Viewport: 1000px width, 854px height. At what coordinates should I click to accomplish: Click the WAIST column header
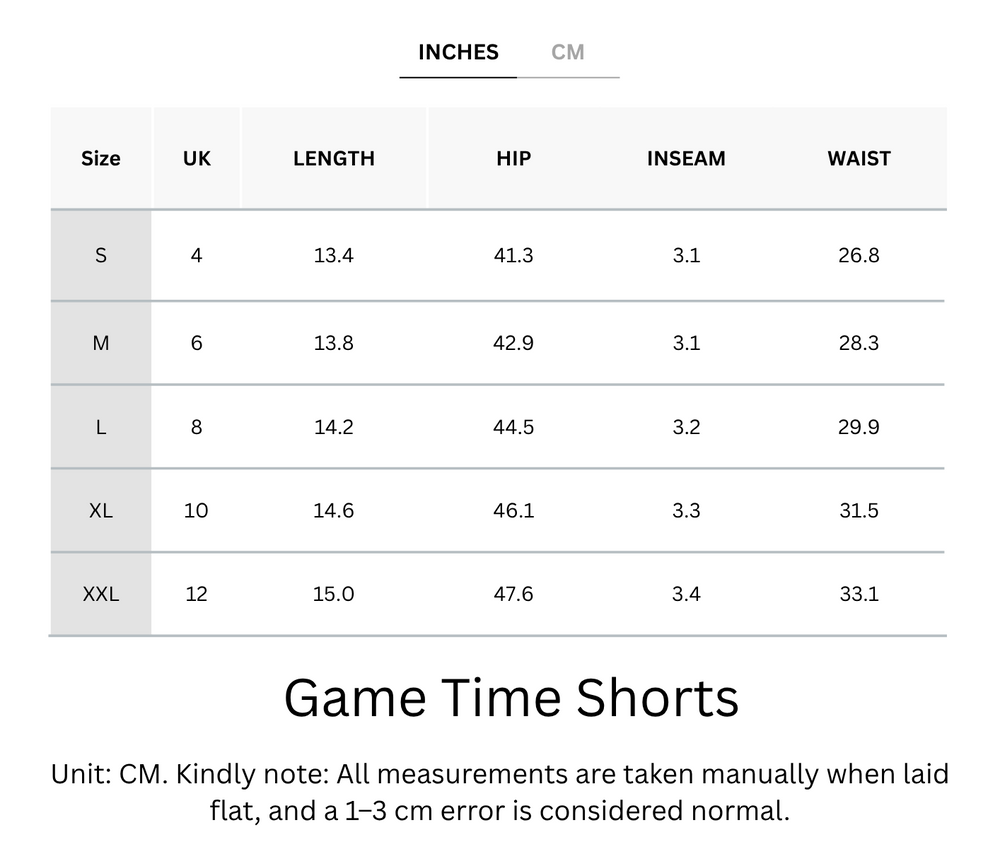[858, 158]
